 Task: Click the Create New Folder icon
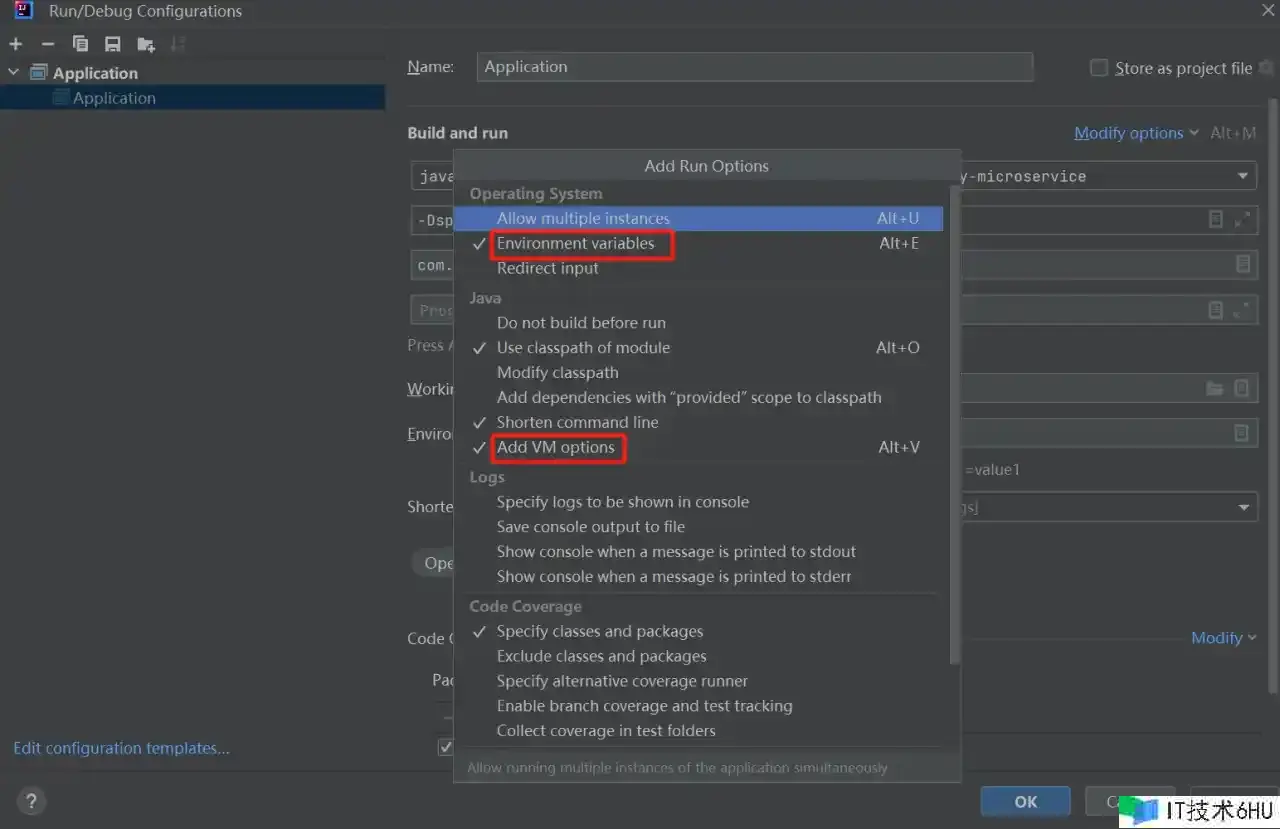click(x=146, y=44)
